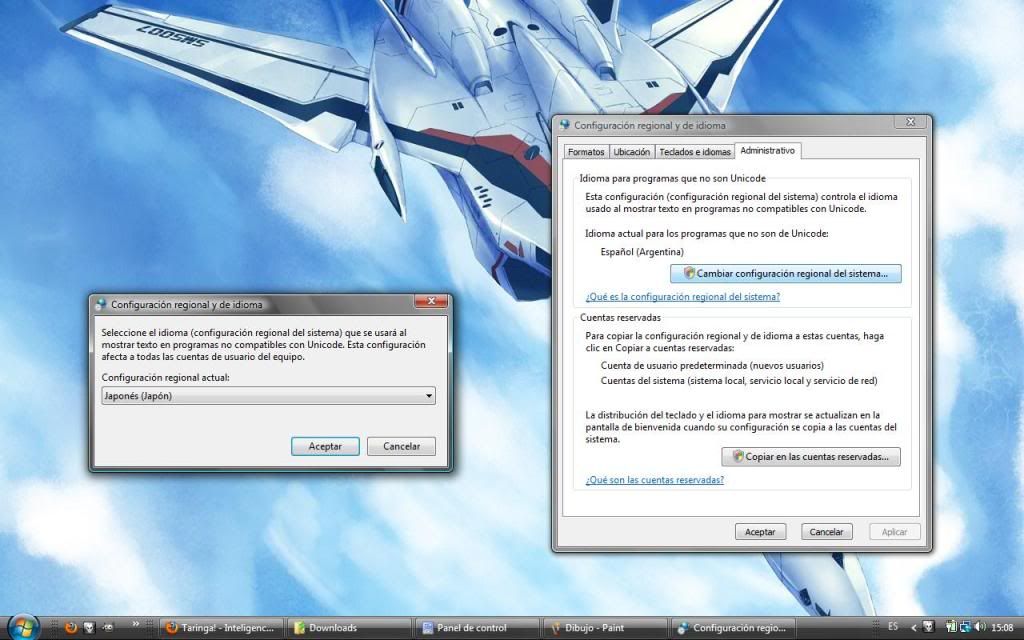Screen dimensions: 1024x640
Task: Click the greyed Aplicar button
Action: coord(895,532)
